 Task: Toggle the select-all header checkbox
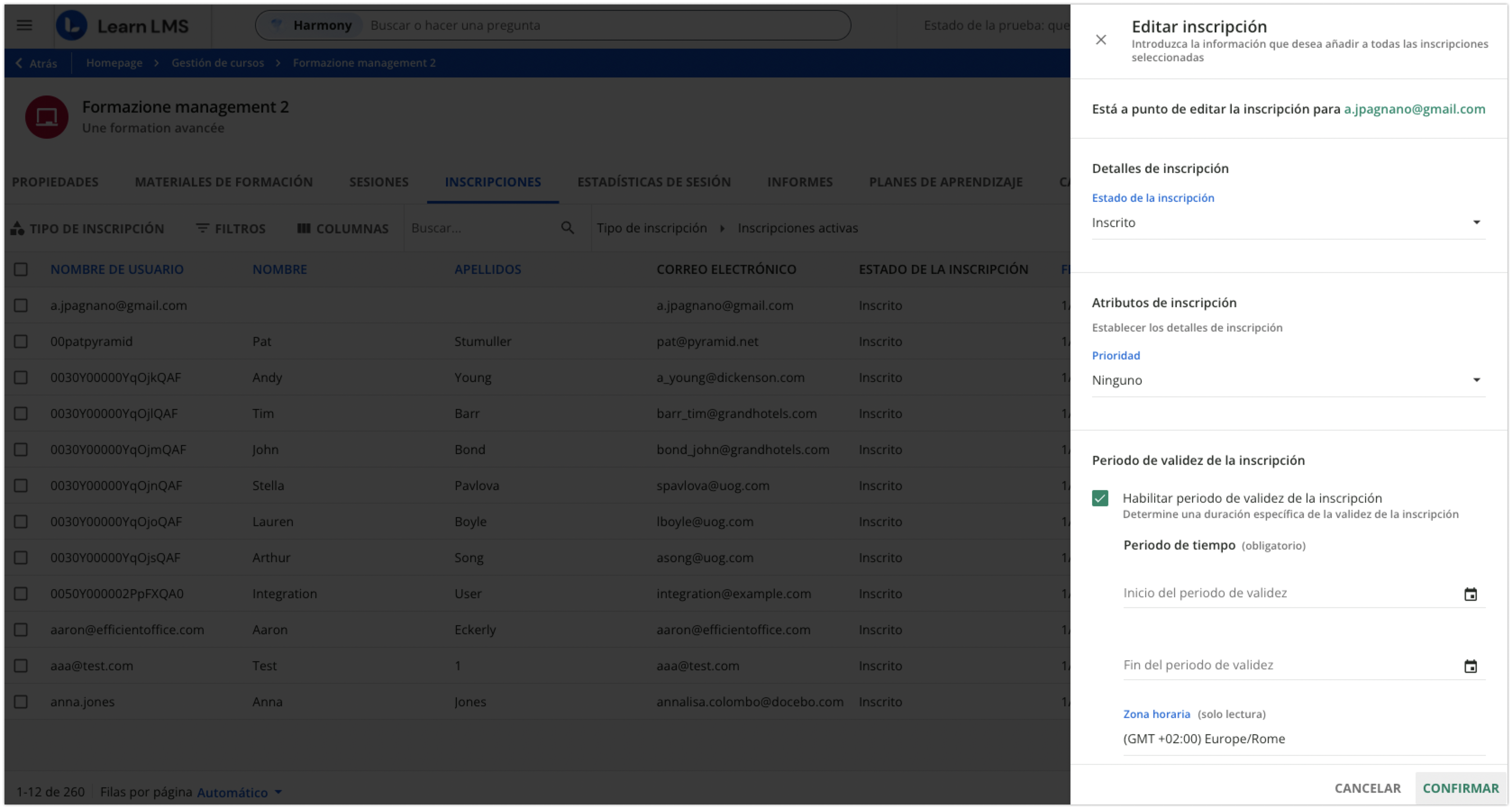point(21,269)
